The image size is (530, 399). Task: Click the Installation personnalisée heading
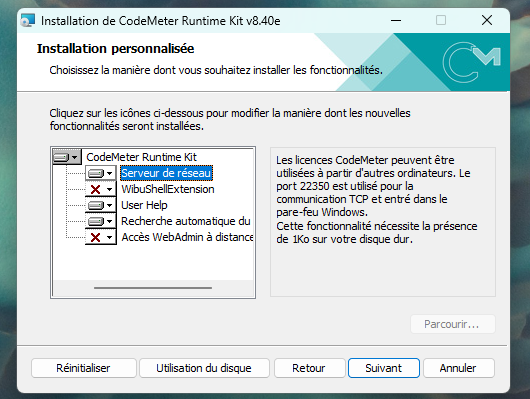116,49
